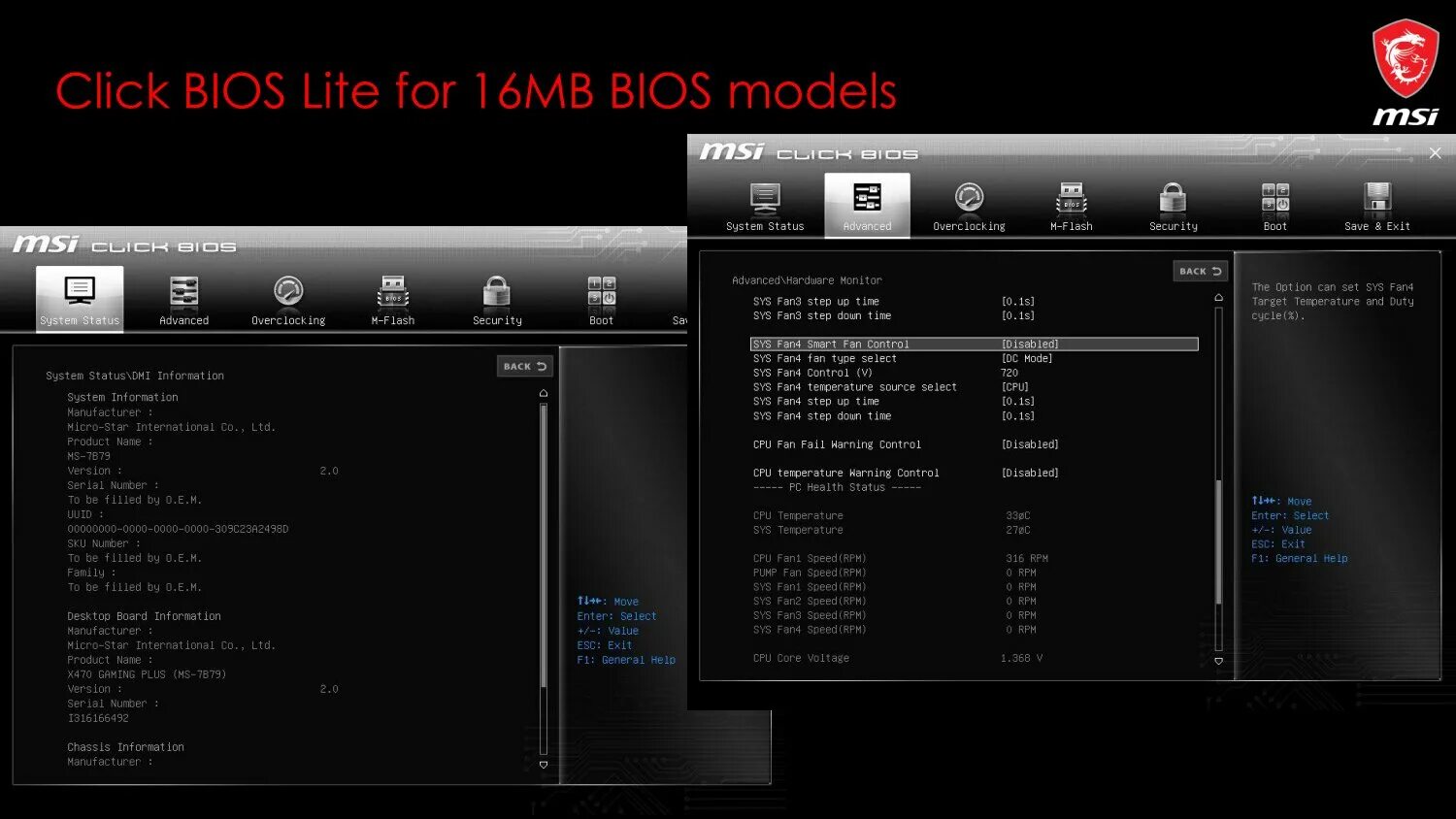Viewport: 1456px width, 819px height.
Task: Open Security padlock icon in left BIOS window
Action: (x=497, y=291)
